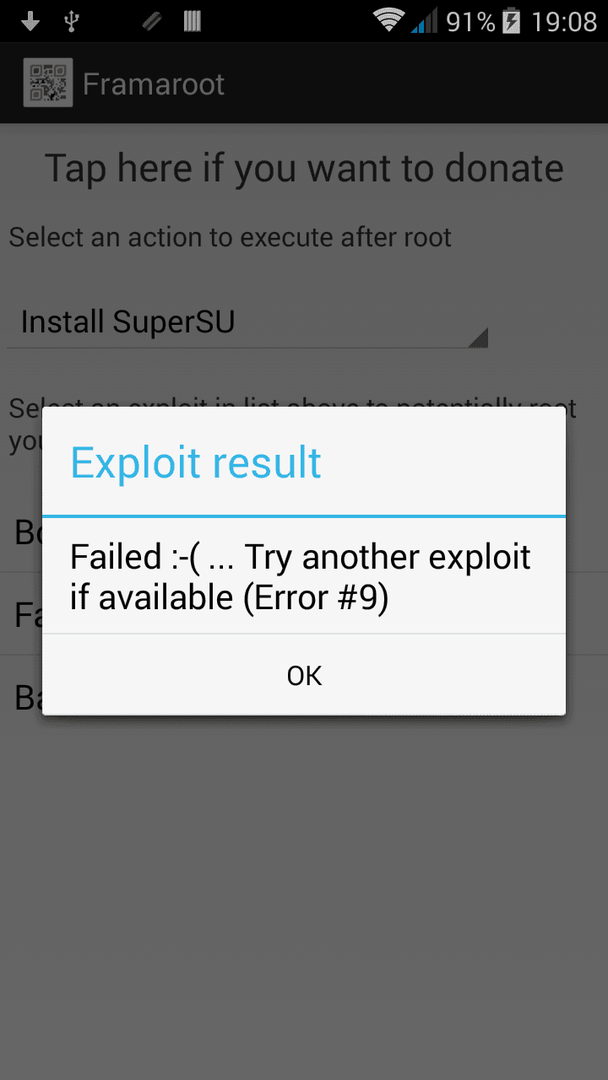Tap the charging battery icon
The height and width of the screenshot is (1080, 608).
[511, 21]
